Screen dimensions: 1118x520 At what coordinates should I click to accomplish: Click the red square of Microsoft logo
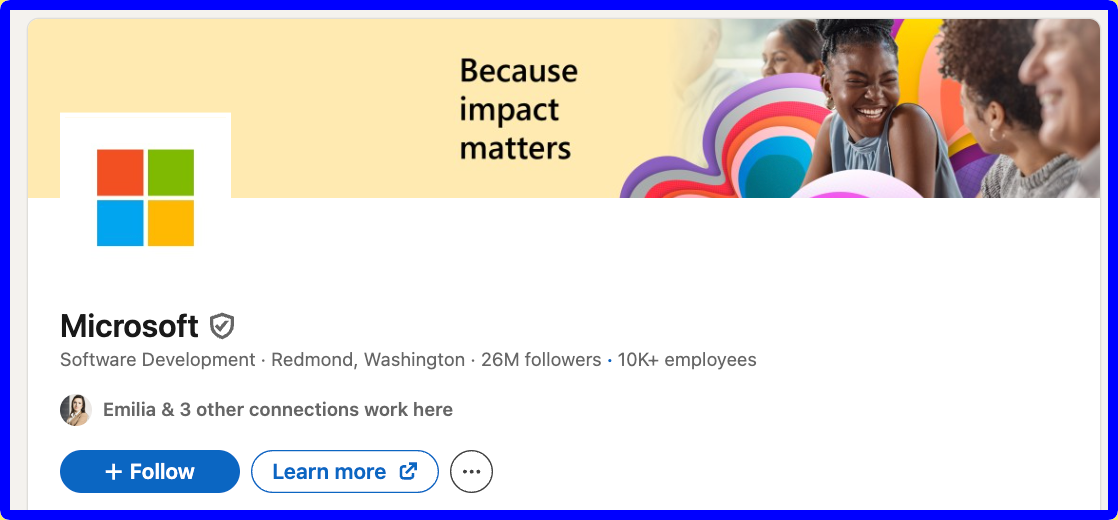point(120,172)
